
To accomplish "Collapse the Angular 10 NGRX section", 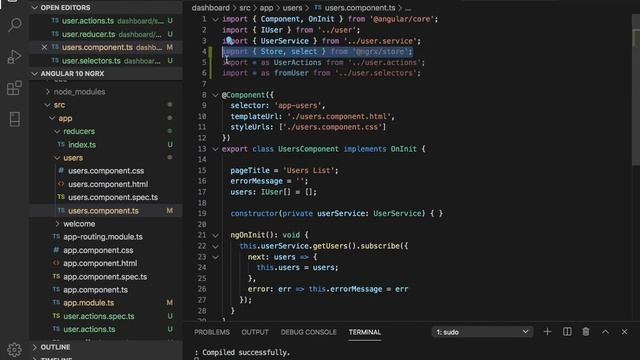I will [x=35, y=73].
